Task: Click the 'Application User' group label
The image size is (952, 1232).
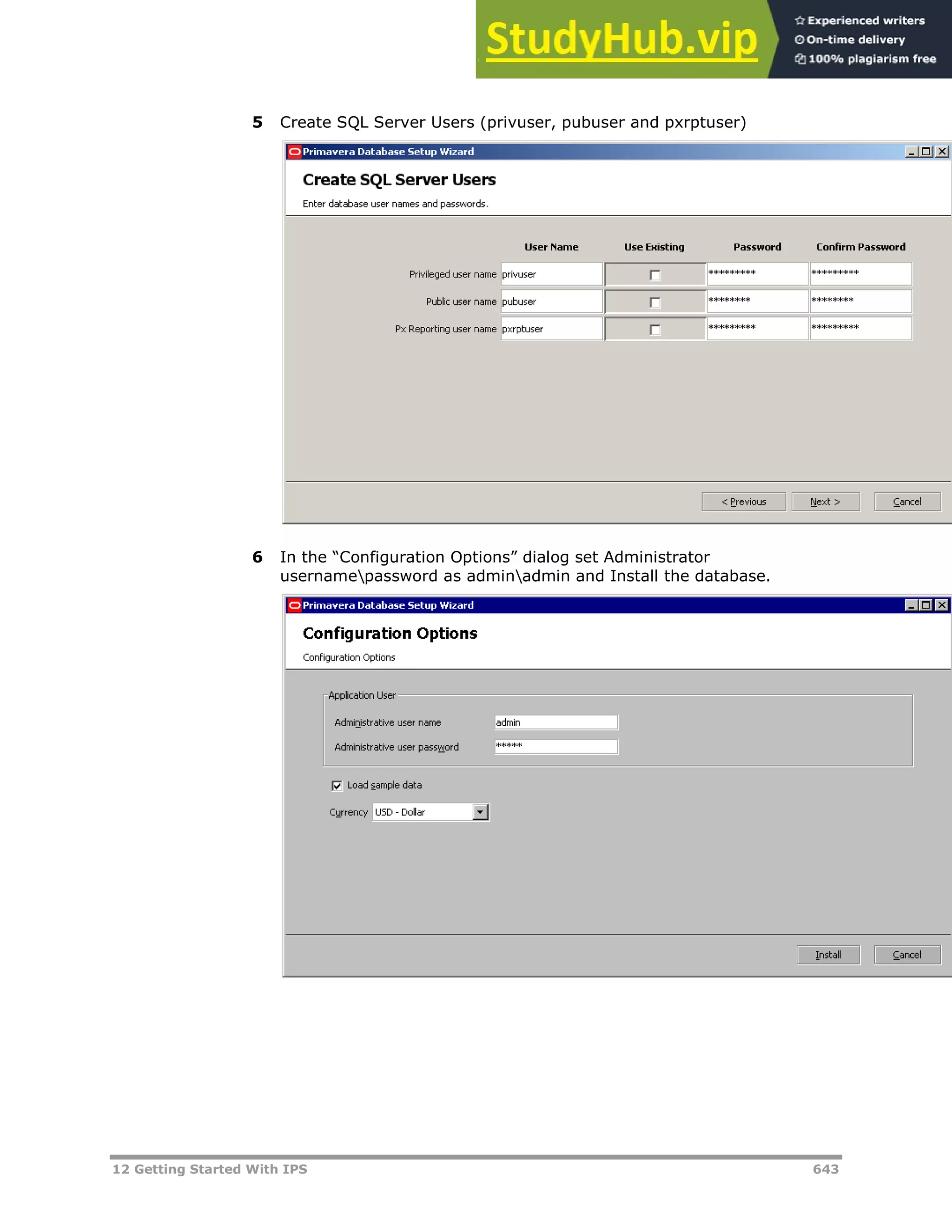Action: tap(362, 695)
